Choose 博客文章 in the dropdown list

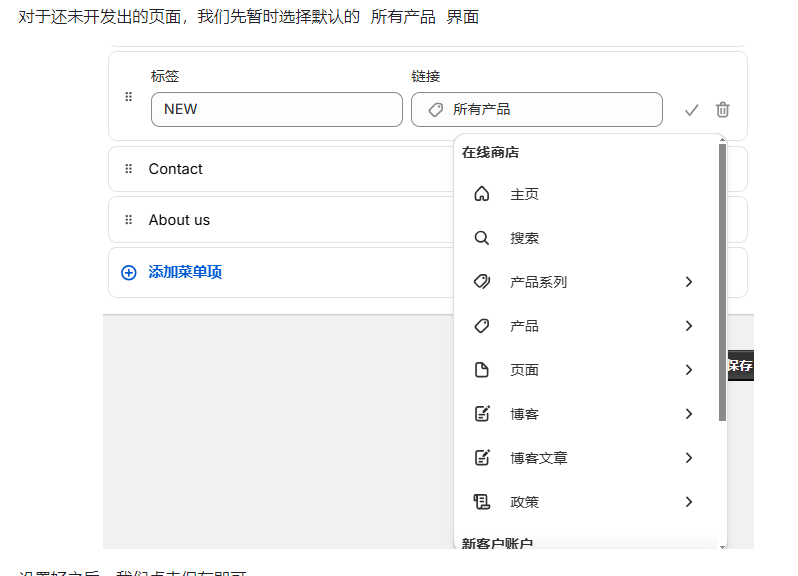pos(585,458)
